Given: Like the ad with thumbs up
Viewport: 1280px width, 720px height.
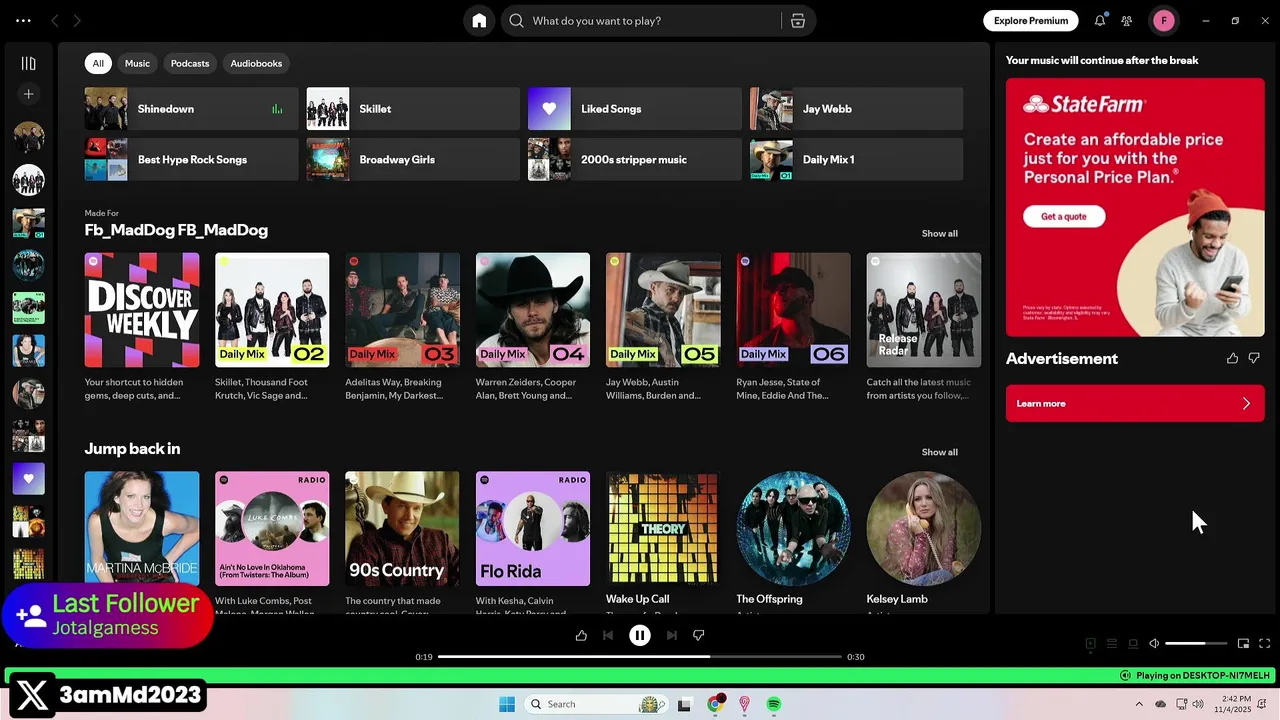Looking at the screenshot, I should [x=1232, y=358].
